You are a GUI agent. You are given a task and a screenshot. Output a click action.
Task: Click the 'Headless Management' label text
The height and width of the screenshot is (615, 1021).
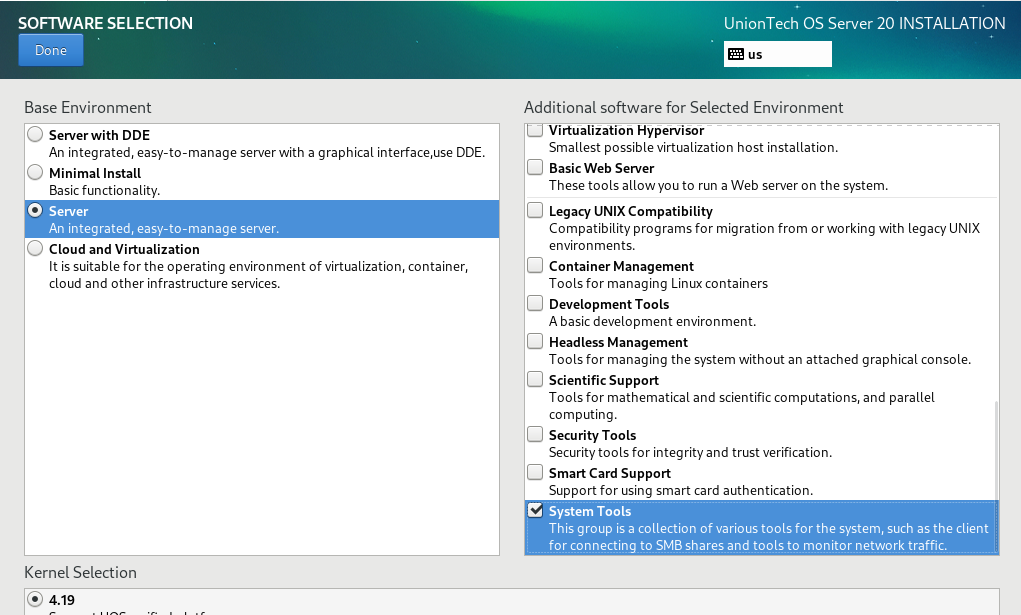pos(618,343)
